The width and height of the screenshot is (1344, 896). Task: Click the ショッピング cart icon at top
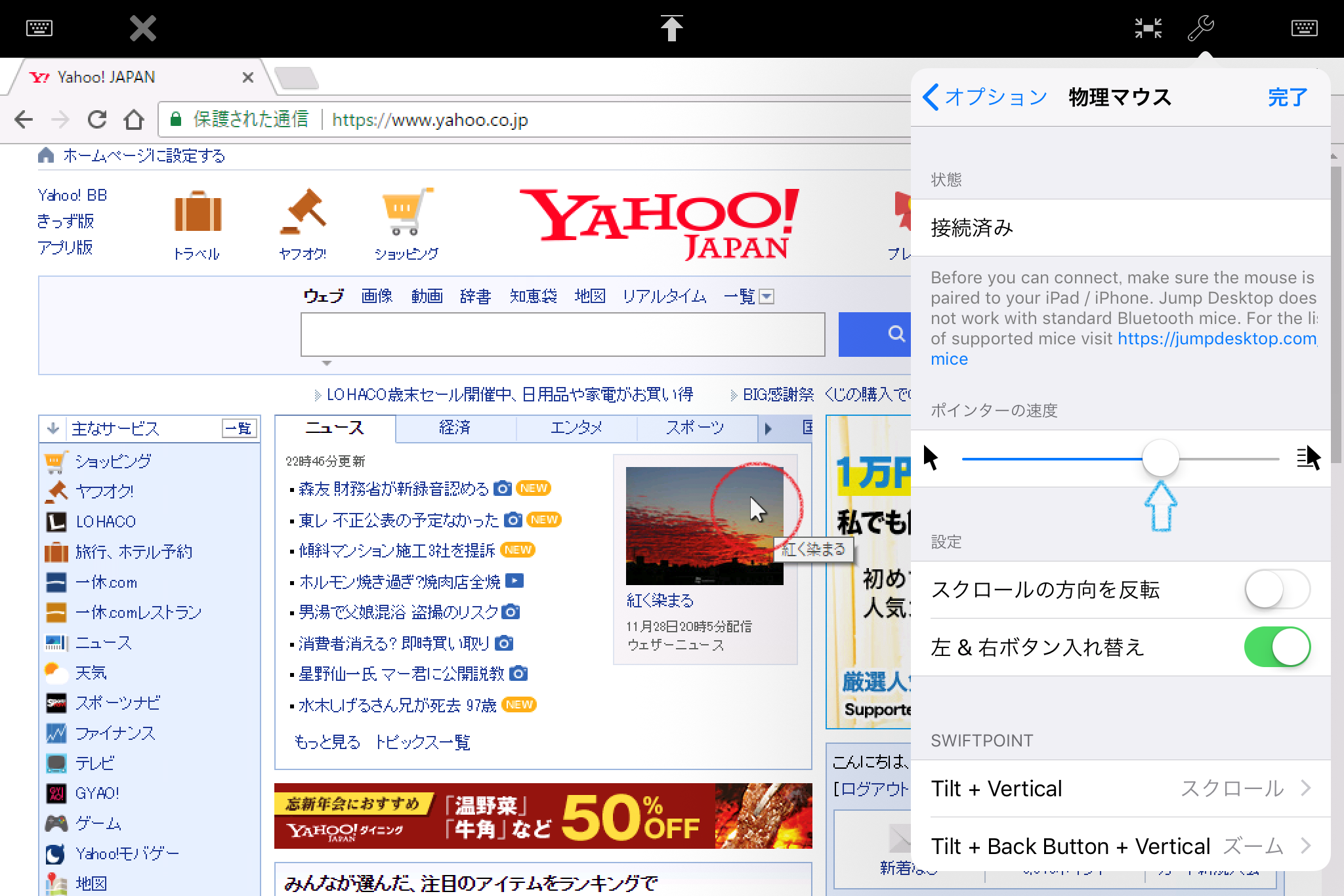coord(408,211)
